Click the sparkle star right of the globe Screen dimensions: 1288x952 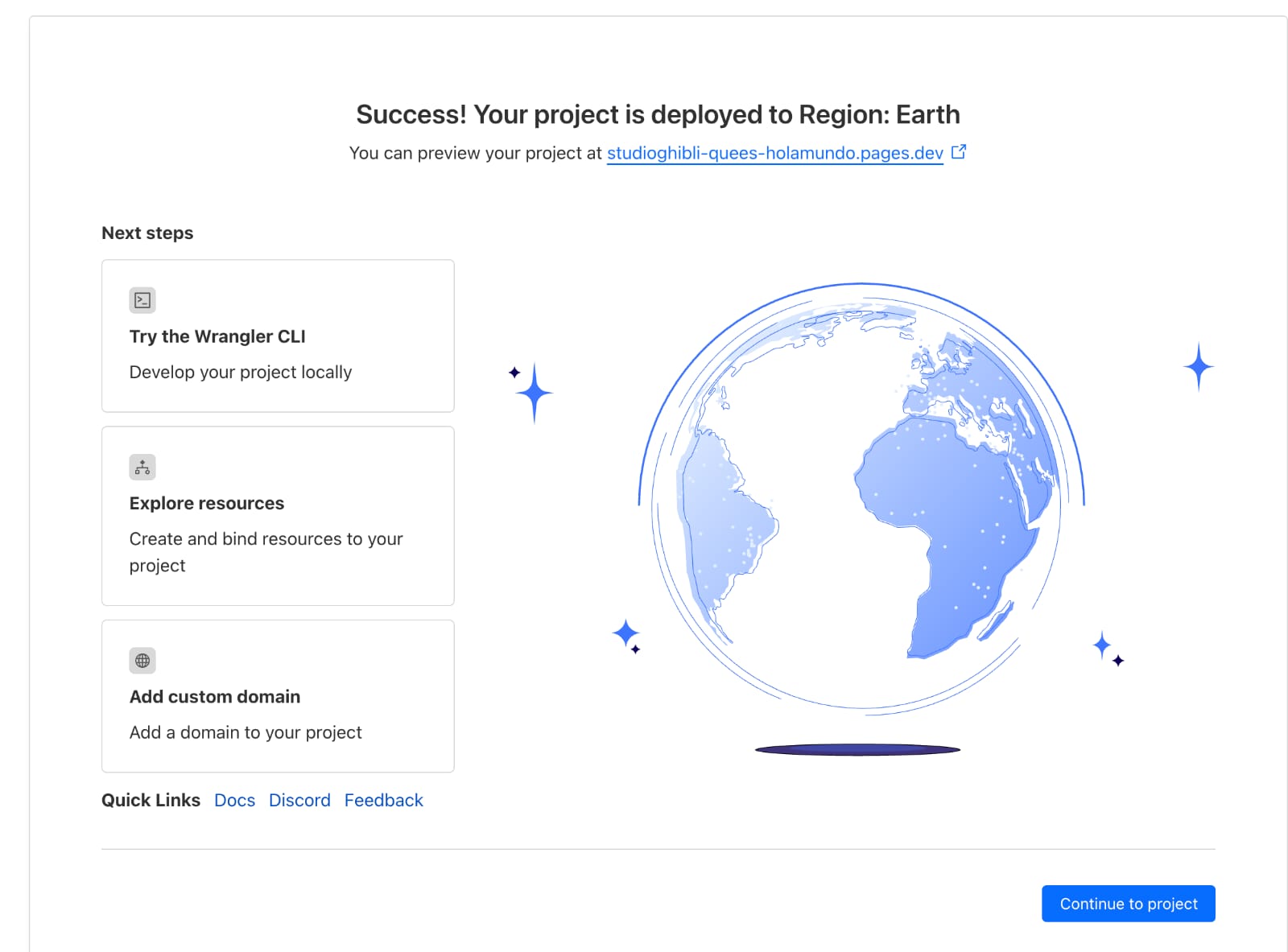(x=1199, y=367)
